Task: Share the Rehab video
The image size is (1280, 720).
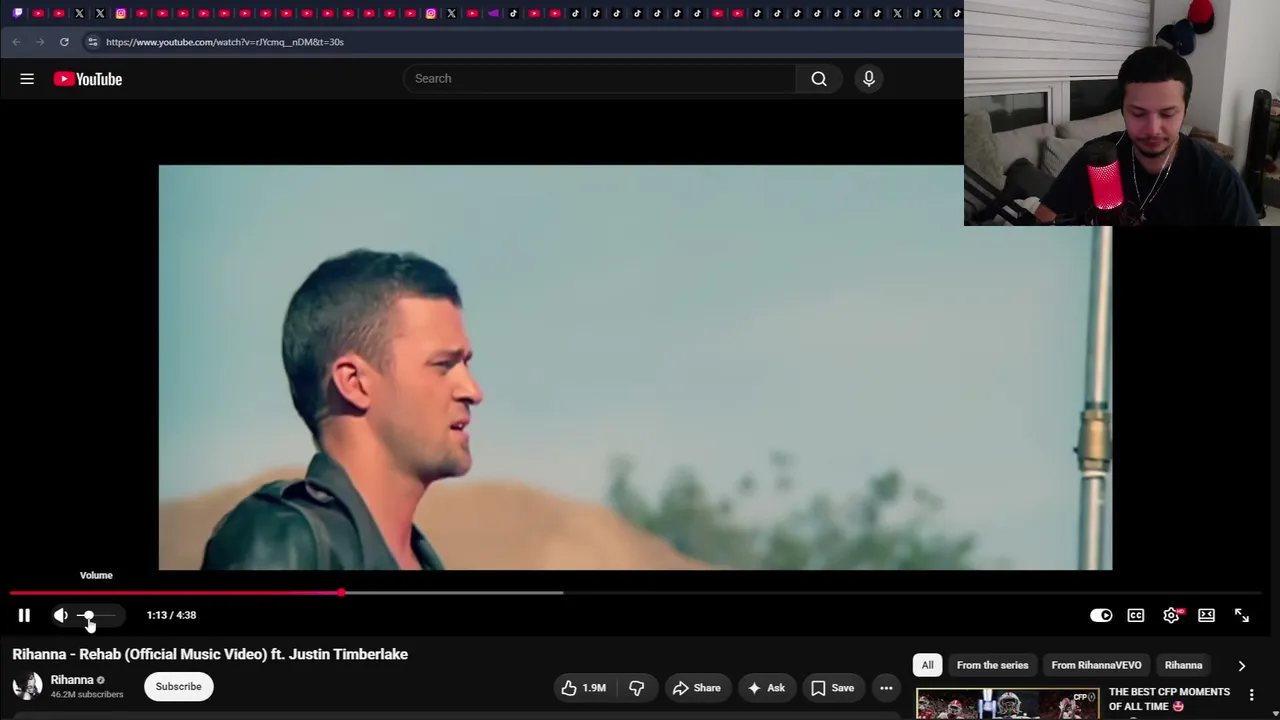Action: tap(696, 688)
